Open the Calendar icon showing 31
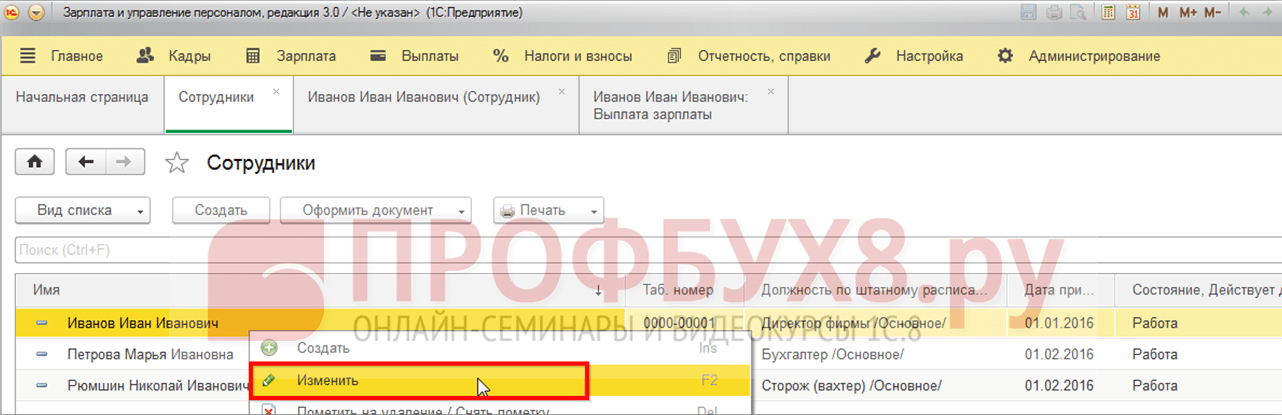 coord(1134,13)
